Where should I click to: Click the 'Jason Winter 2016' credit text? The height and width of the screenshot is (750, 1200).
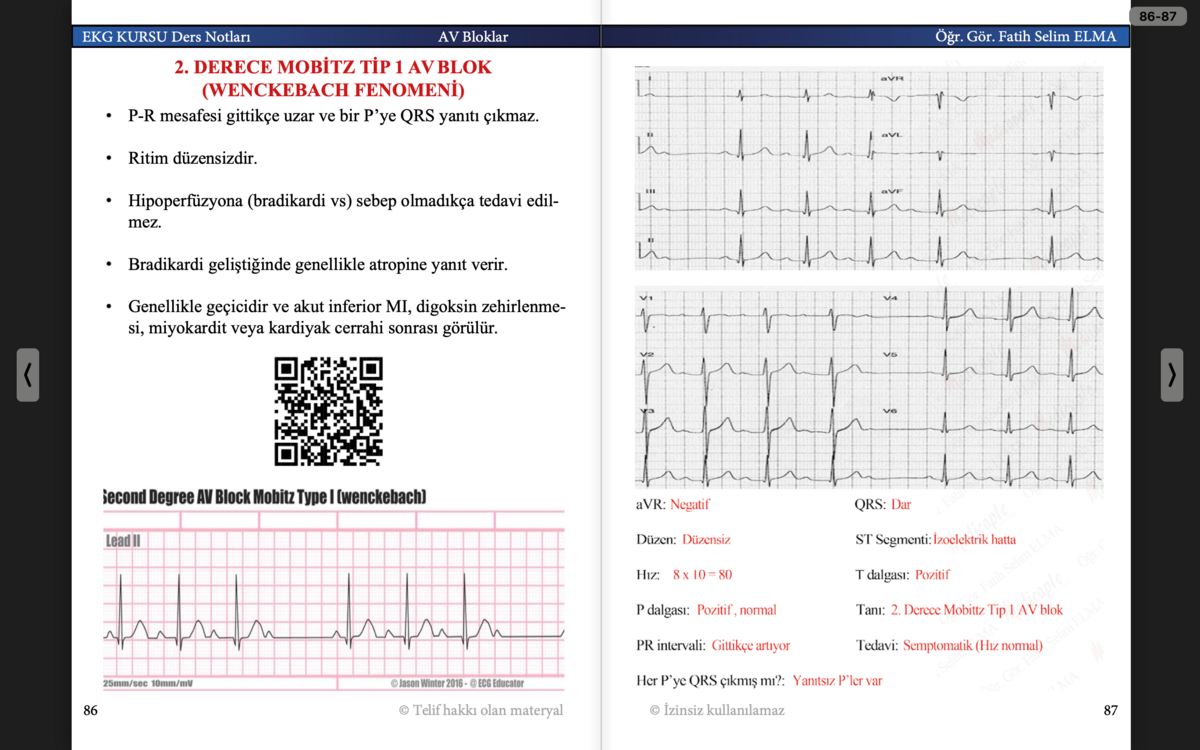pos(456,684)
